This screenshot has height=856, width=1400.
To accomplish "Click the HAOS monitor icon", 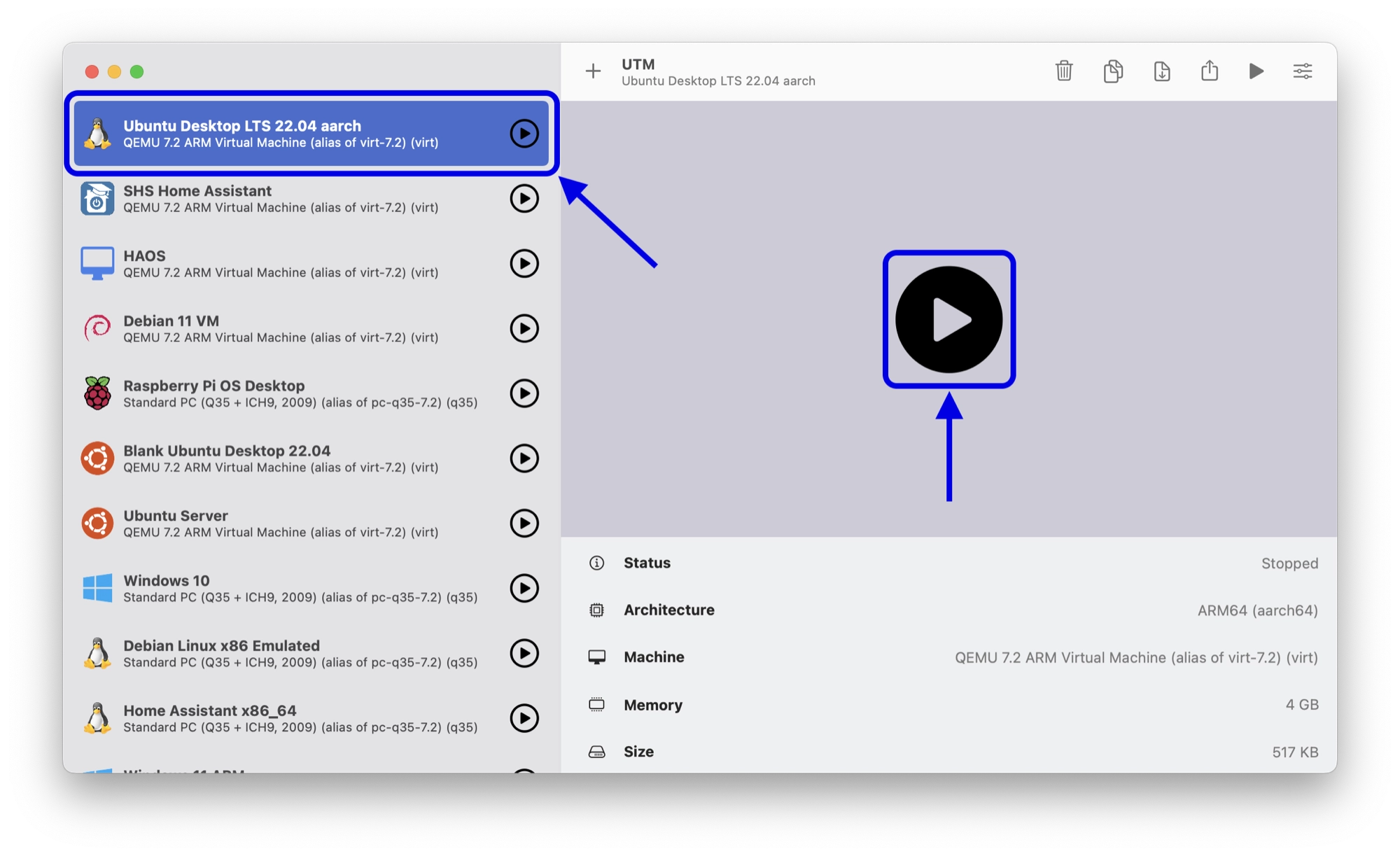I will [97, 263].
